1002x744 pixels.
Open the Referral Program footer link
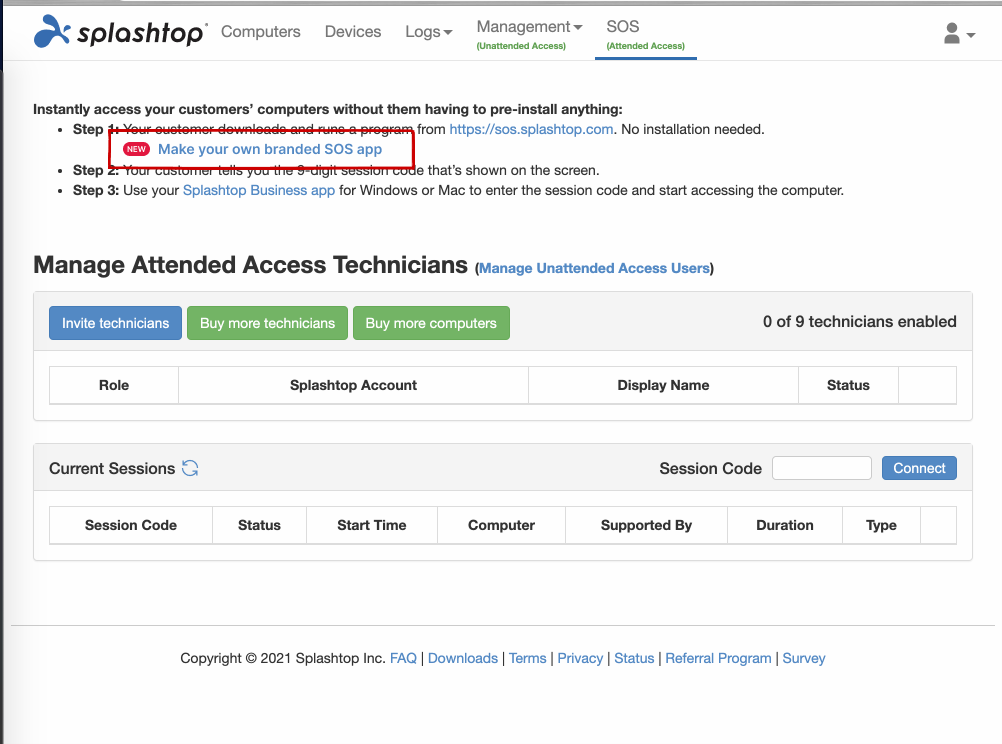(718, 658)
